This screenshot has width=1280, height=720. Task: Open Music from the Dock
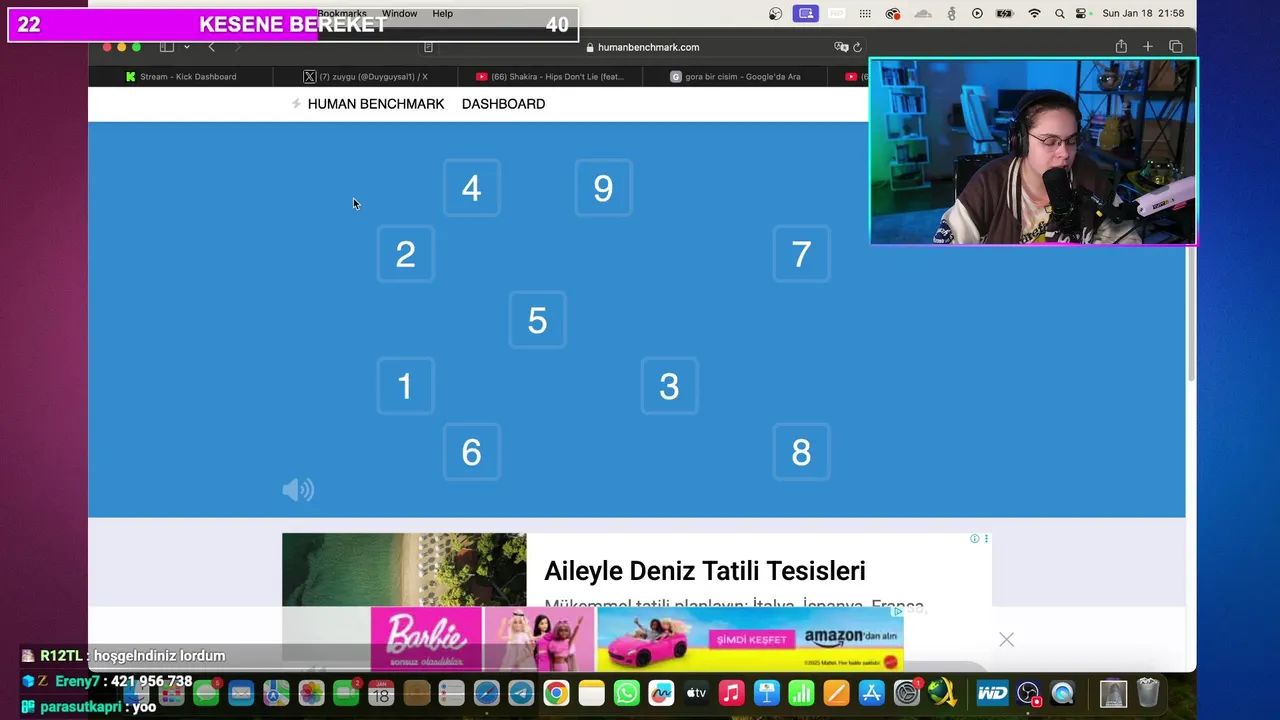pyautogui.click(x=731, y=693)
